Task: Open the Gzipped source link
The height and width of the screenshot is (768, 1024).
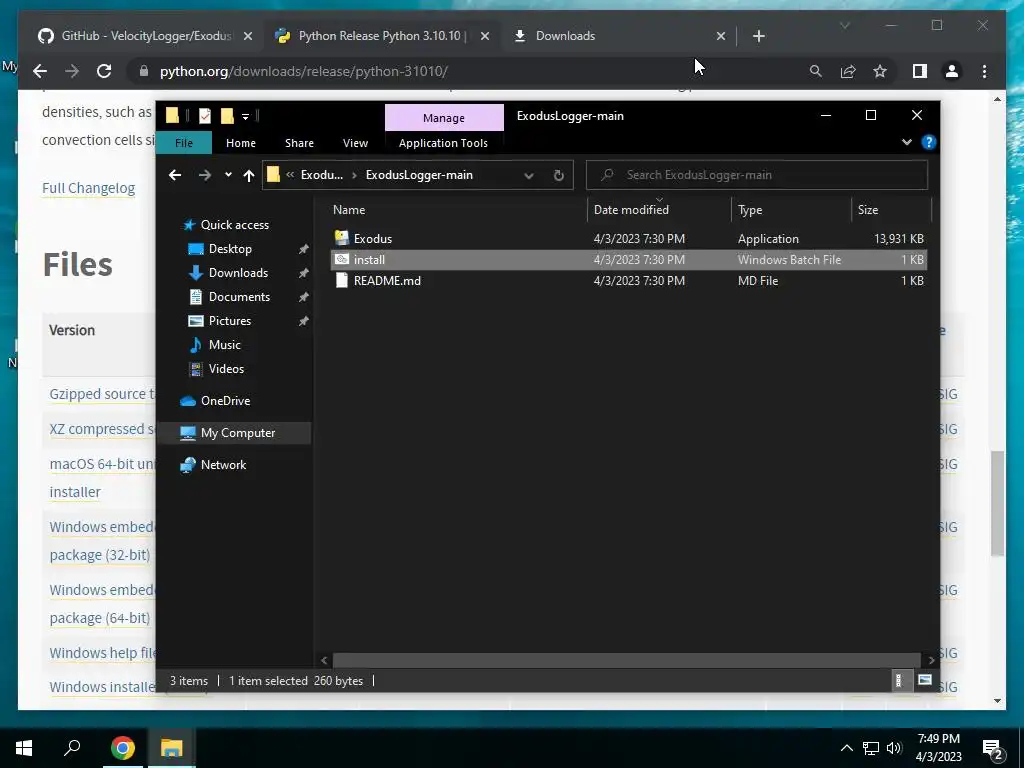Action: pyautogui.click(x=102, y=394)
